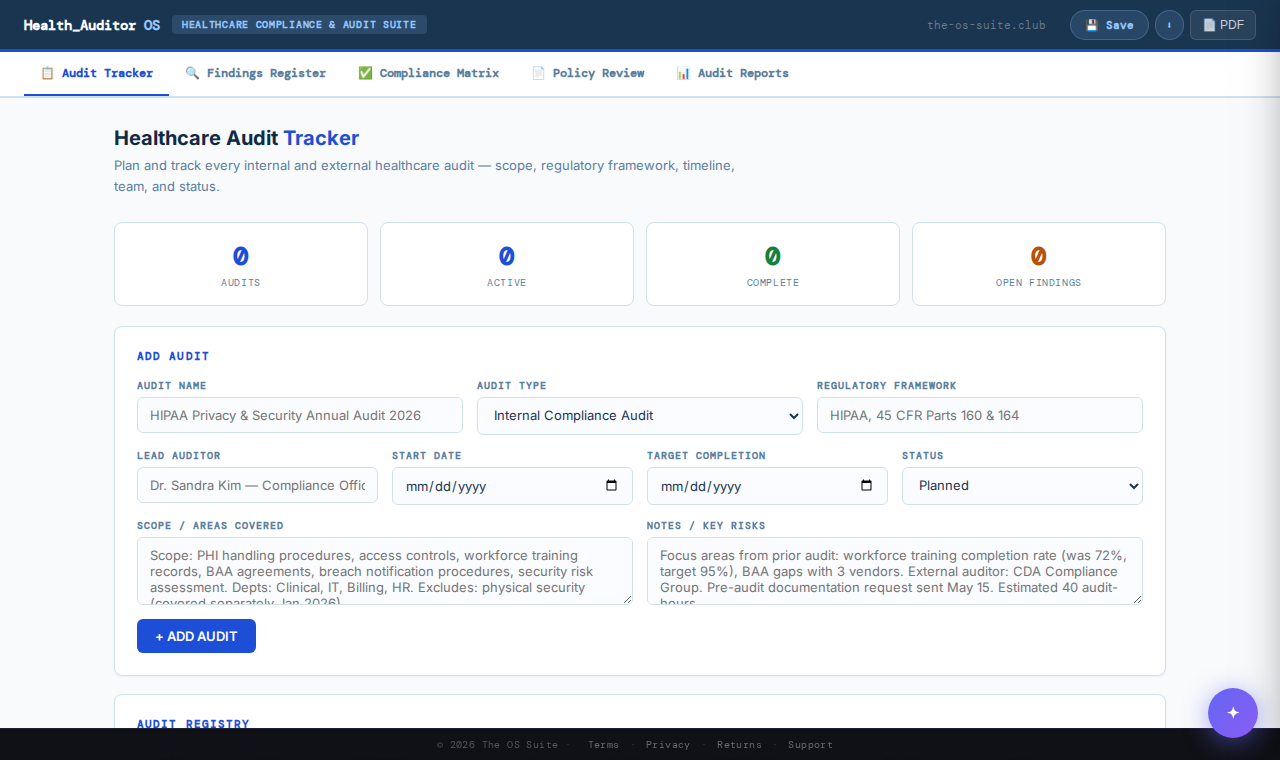Click the © 2026 The OS Suite text
The height and width of the screenshot is (760, 1280).
[x=497, y=745]
